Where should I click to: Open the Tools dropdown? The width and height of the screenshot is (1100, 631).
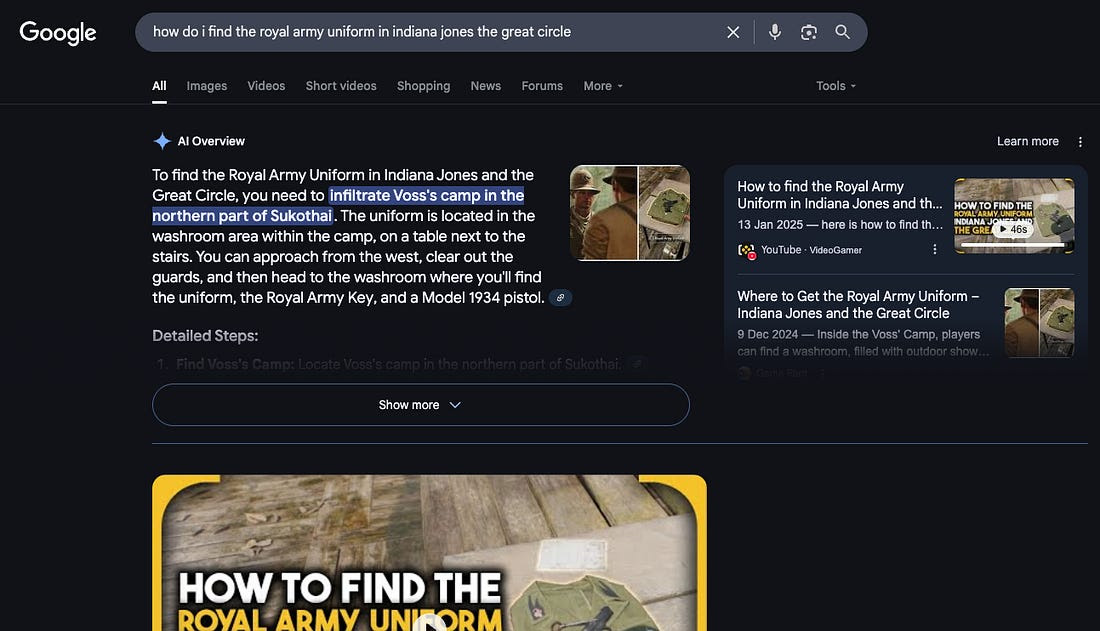click(x=835, y=86)
